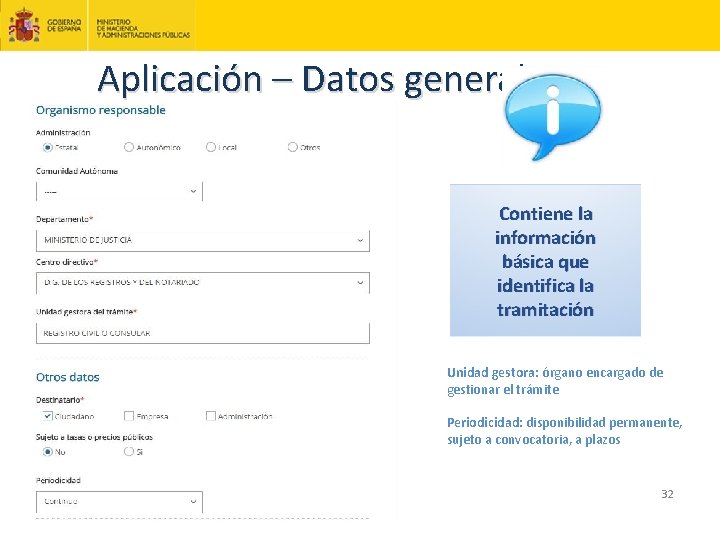Open the Periodicidad dropdown
Image resolution: width=720 pixels, height=540 pixels.
[119, 502]
